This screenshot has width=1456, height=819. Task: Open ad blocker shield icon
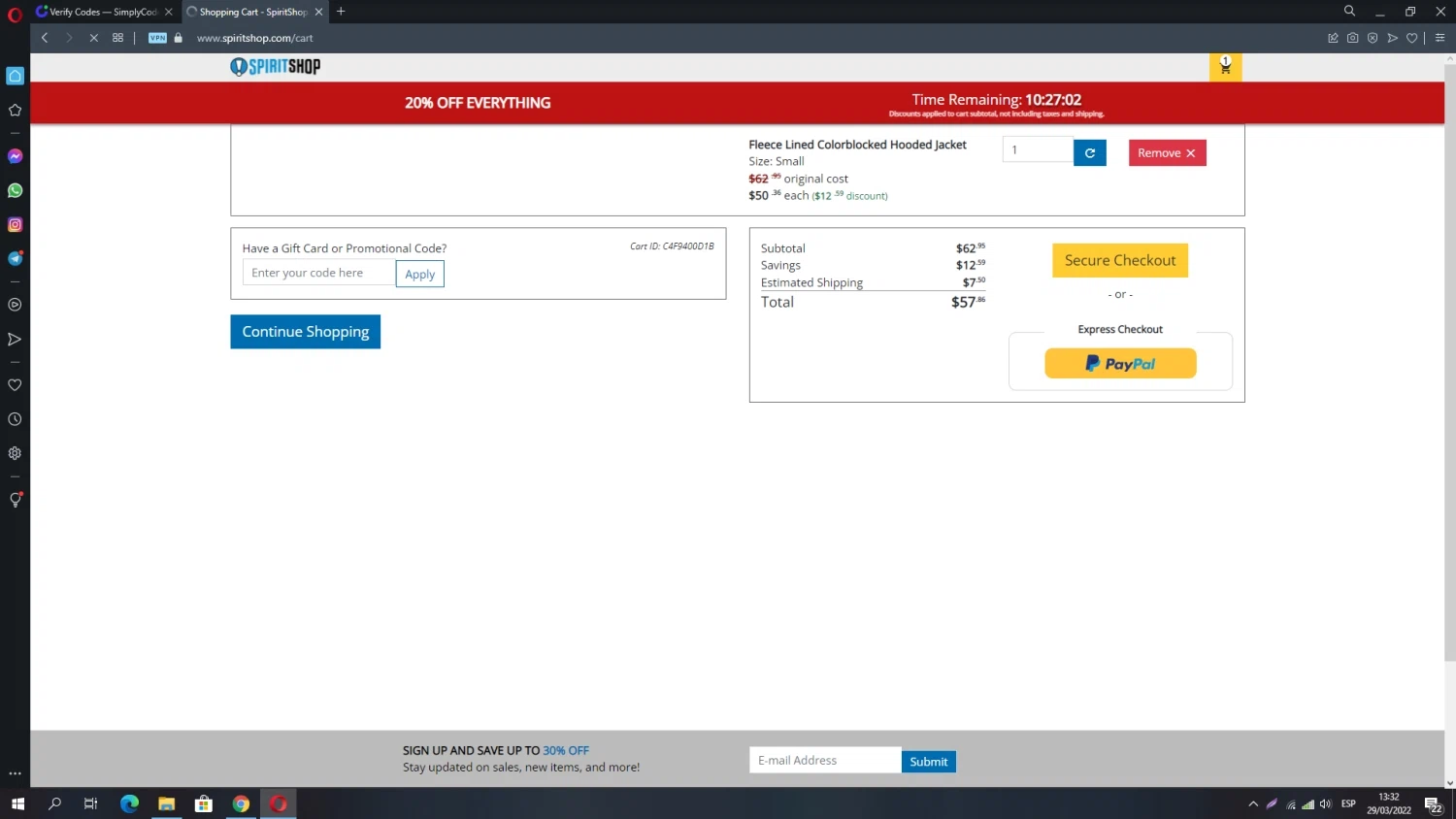point(1373,38)
